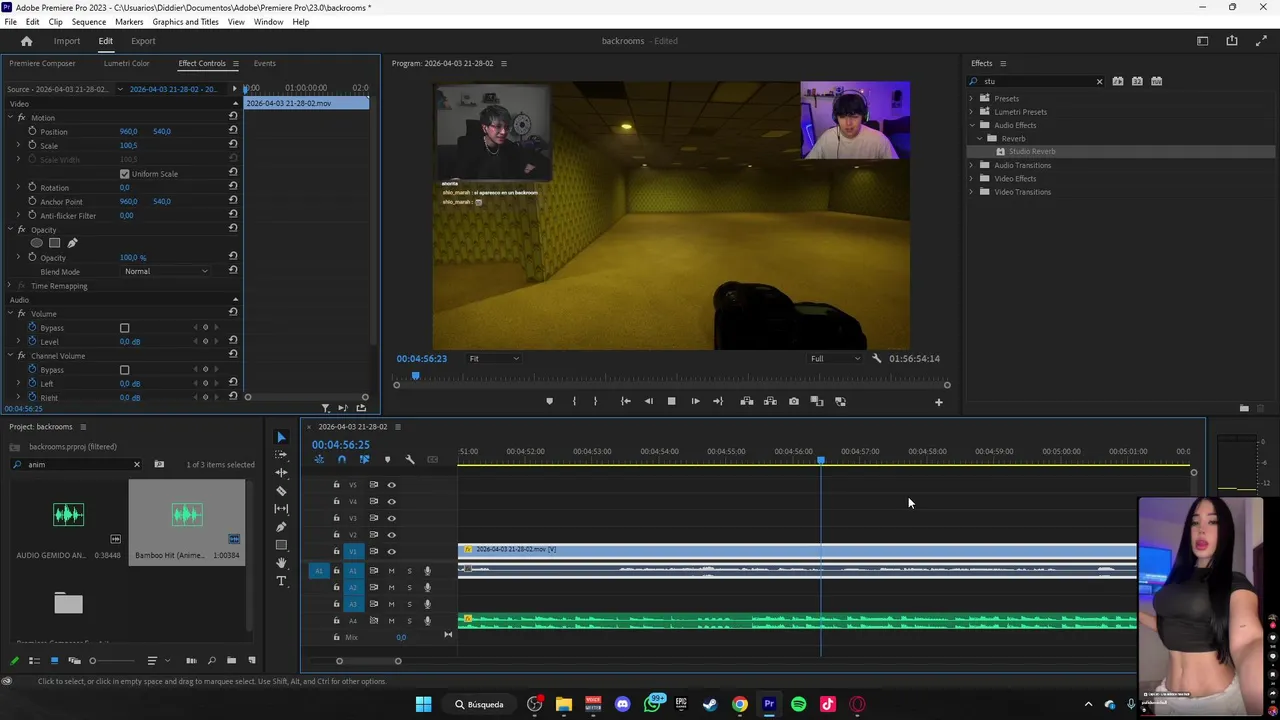Select the Track Select Forward tool
Viewport: 1280px width, 720px height.
(281, 455)
